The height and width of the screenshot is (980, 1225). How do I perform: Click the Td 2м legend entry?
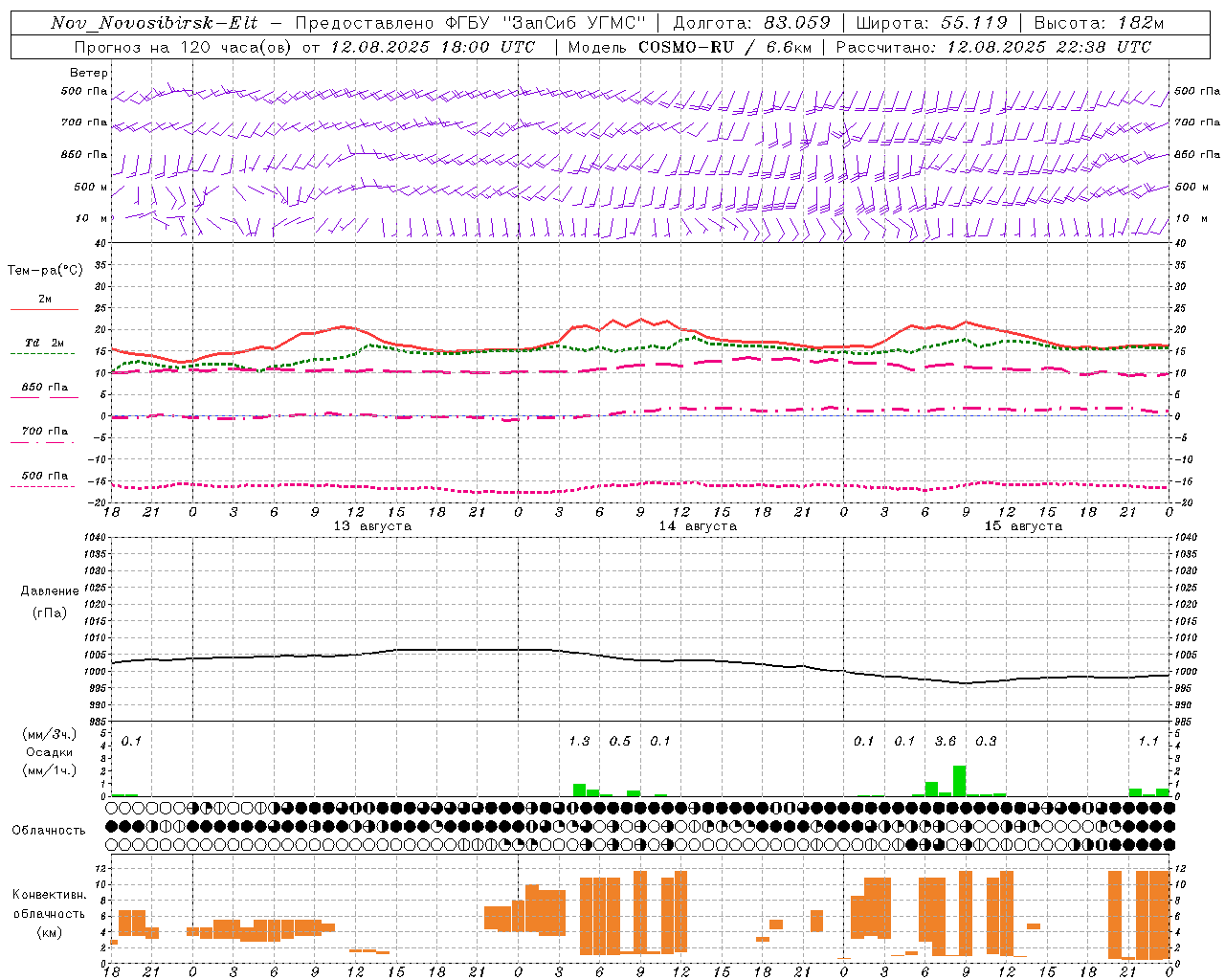[x=45, y=343]
